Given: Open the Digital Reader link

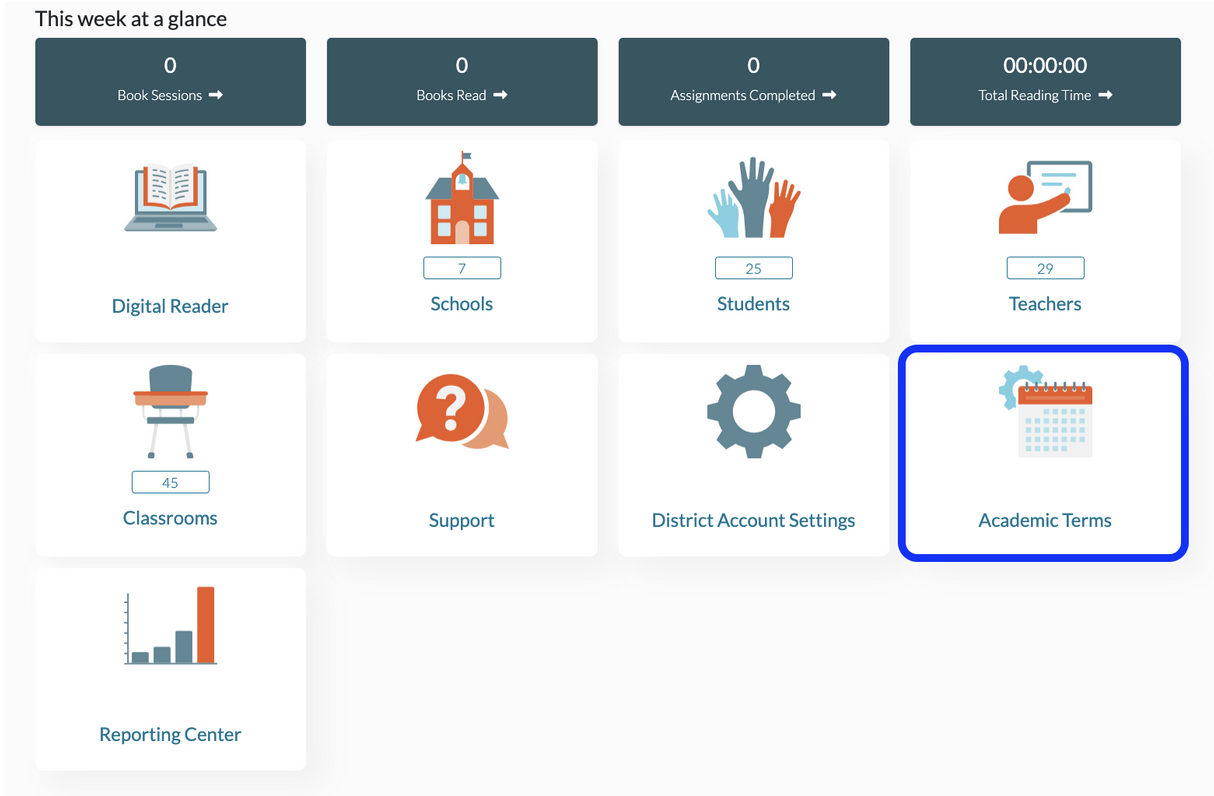Looking at the screenshot, I should coord(170,306).
